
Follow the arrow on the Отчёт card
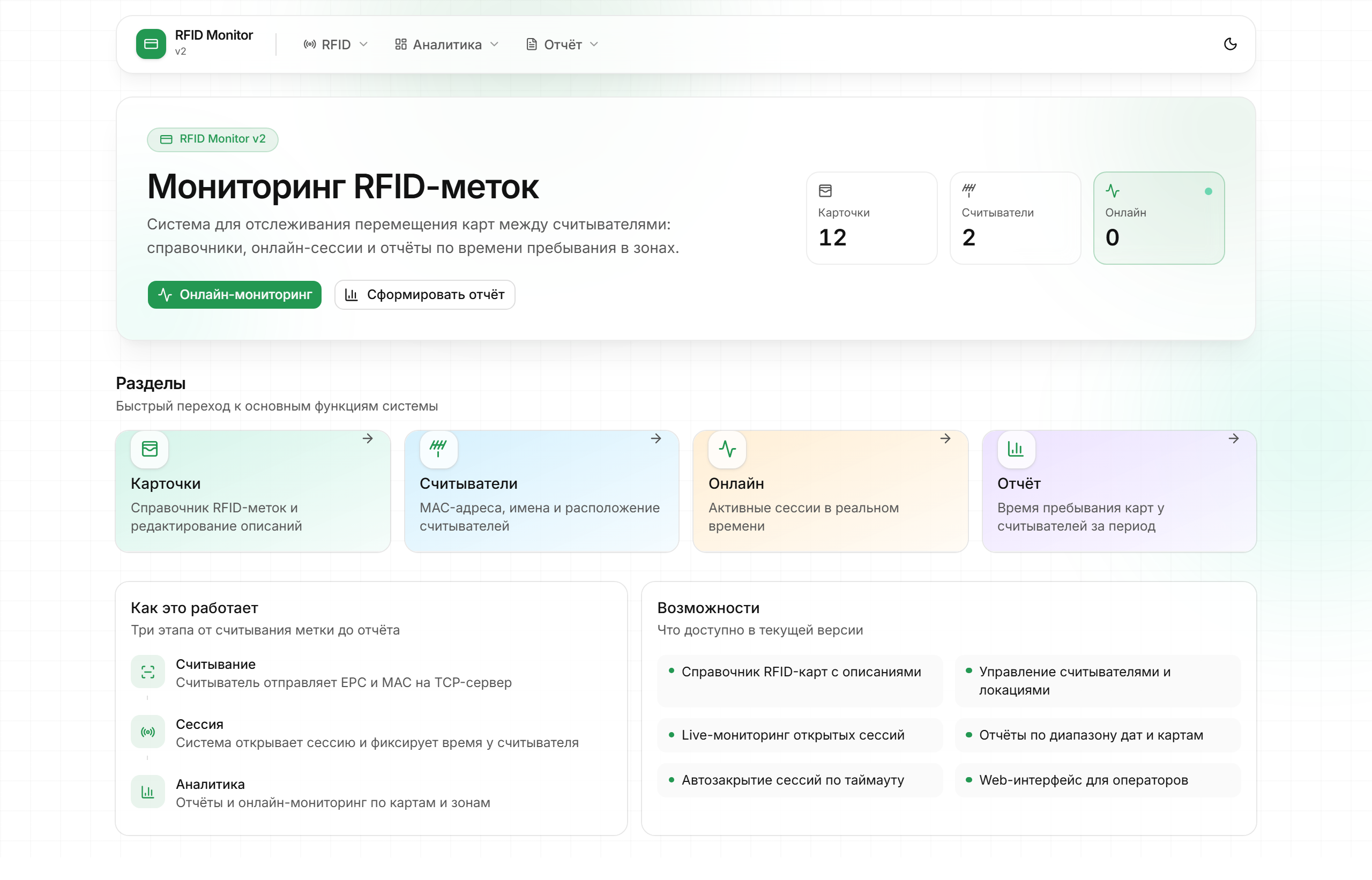click(x=1234, y=438)
